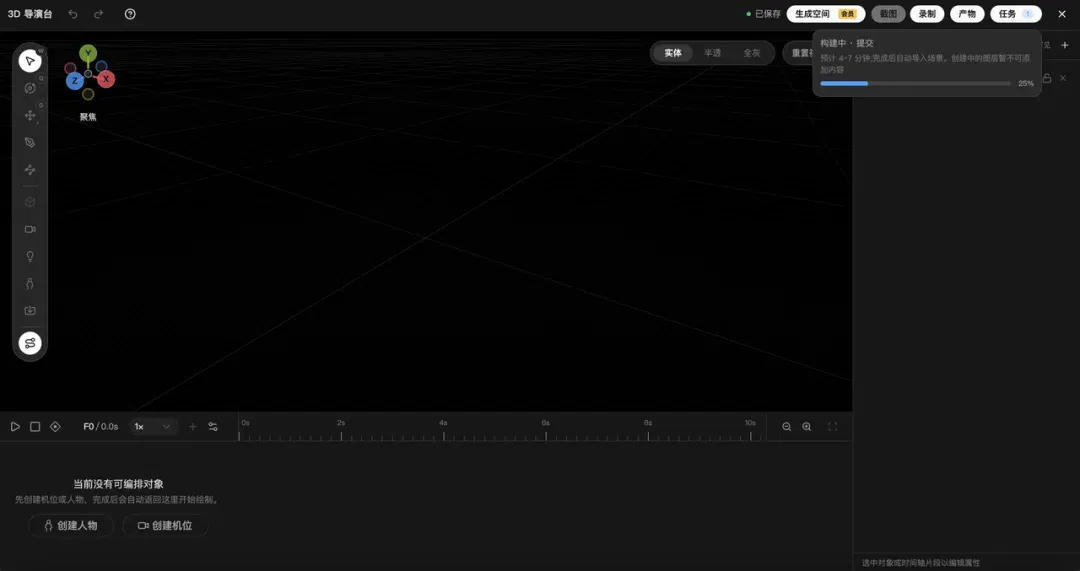Switch viewport to 半透 translucent mode
Image resolution: width=1080 pixels, height=571 pixels.
click(712, 53)
